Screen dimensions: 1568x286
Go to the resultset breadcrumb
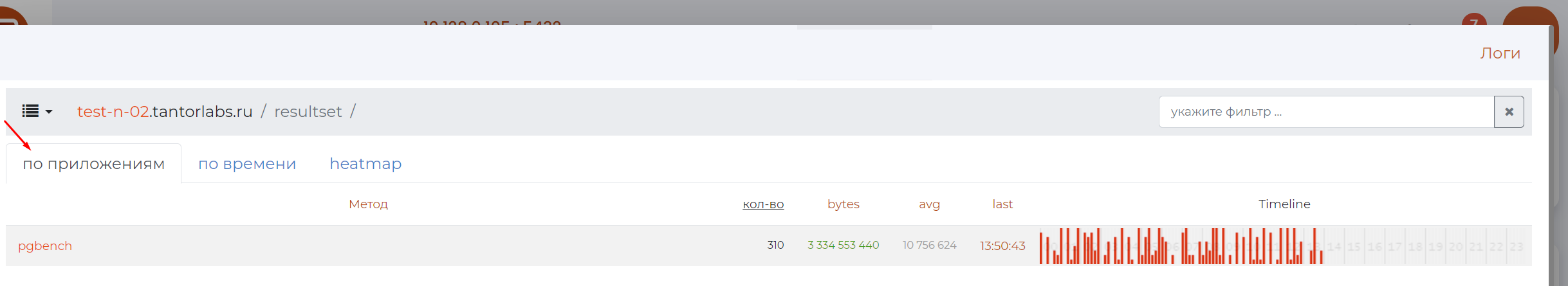308,112
